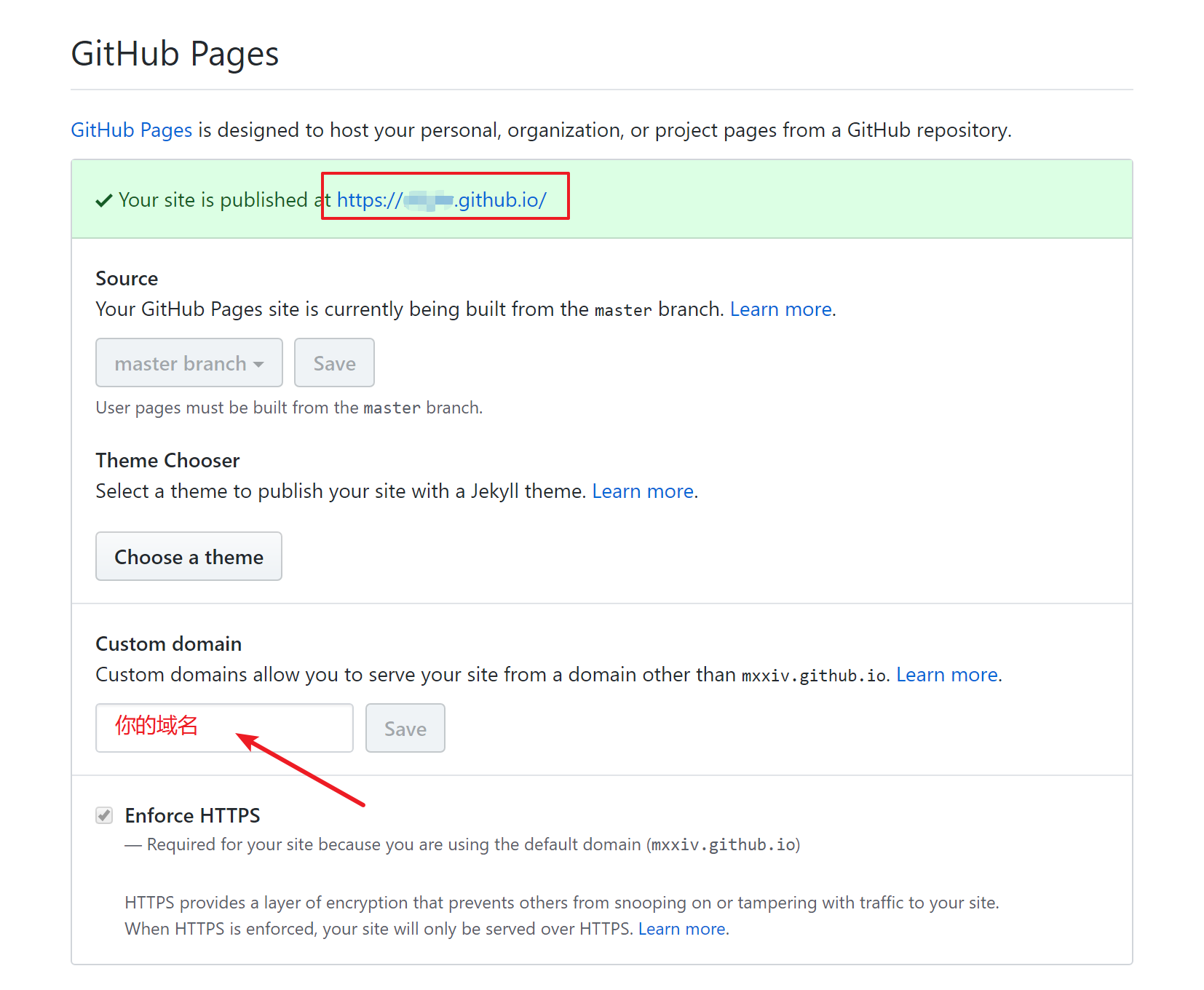
Task: Click the Choose a theme button
Action: tap(189, 556)
